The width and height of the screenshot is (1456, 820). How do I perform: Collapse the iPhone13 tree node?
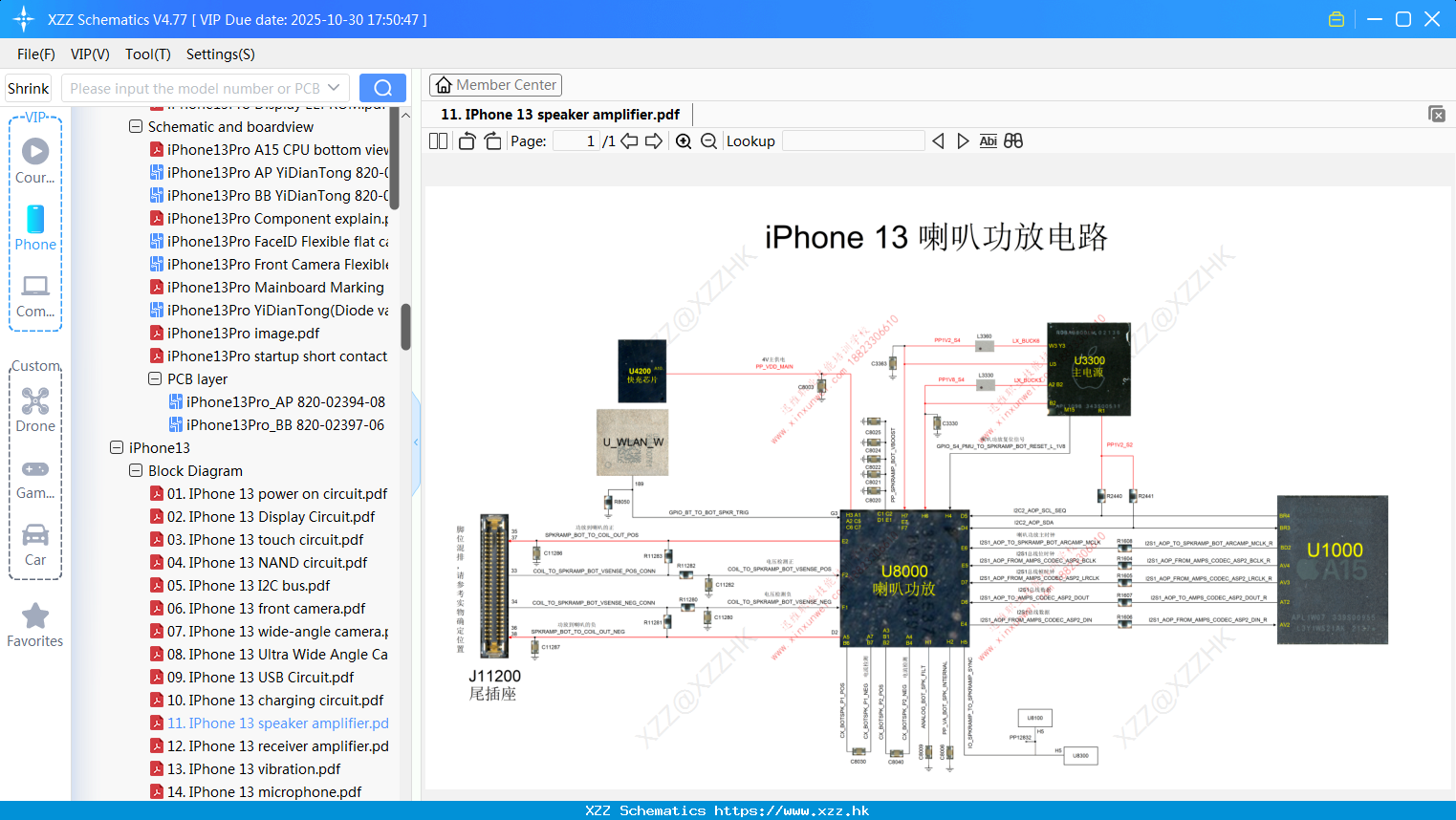click(117, 447)
